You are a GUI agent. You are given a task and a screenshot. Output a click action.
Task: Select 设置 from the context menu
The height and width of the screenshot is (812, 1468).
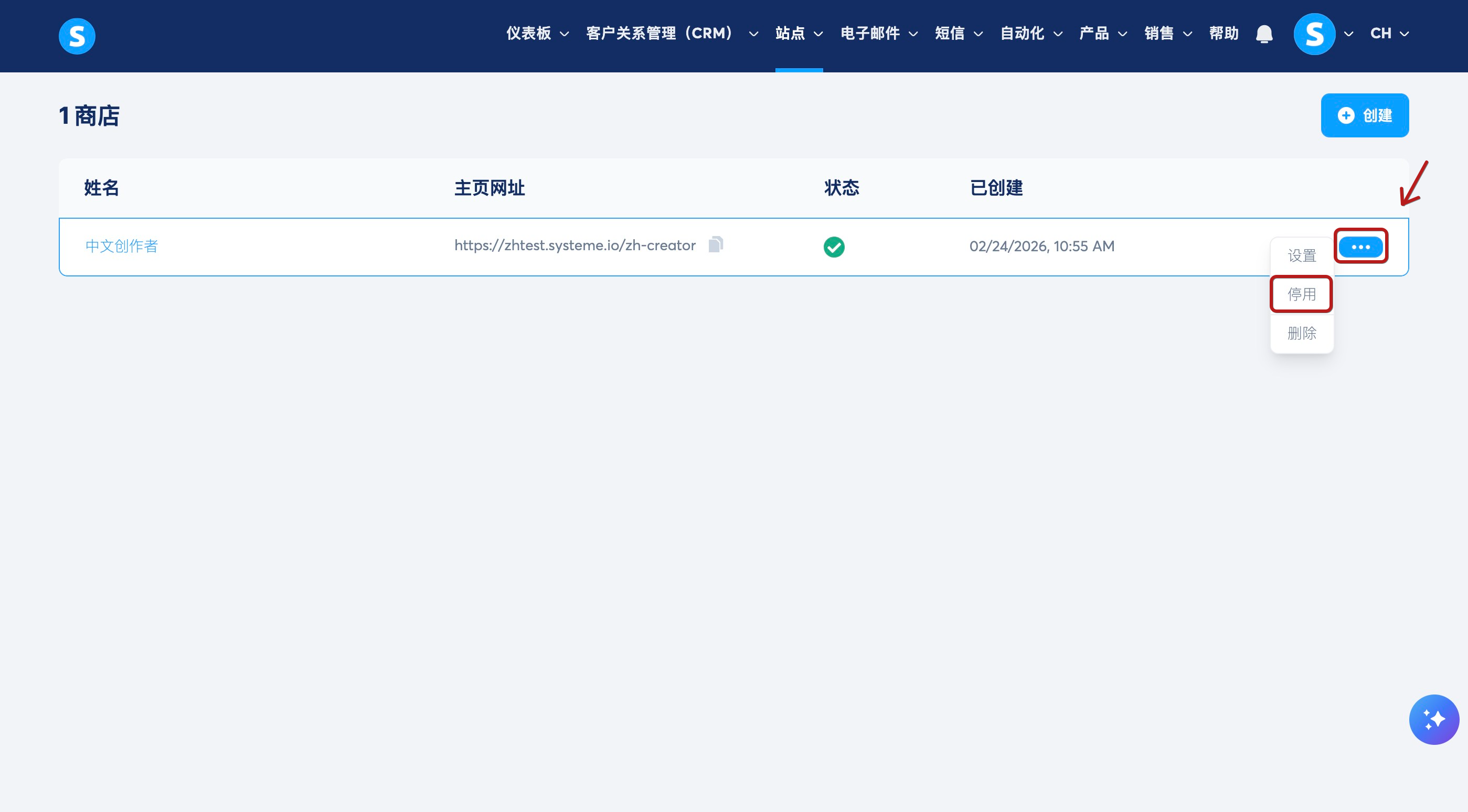tap(1302, 256)
